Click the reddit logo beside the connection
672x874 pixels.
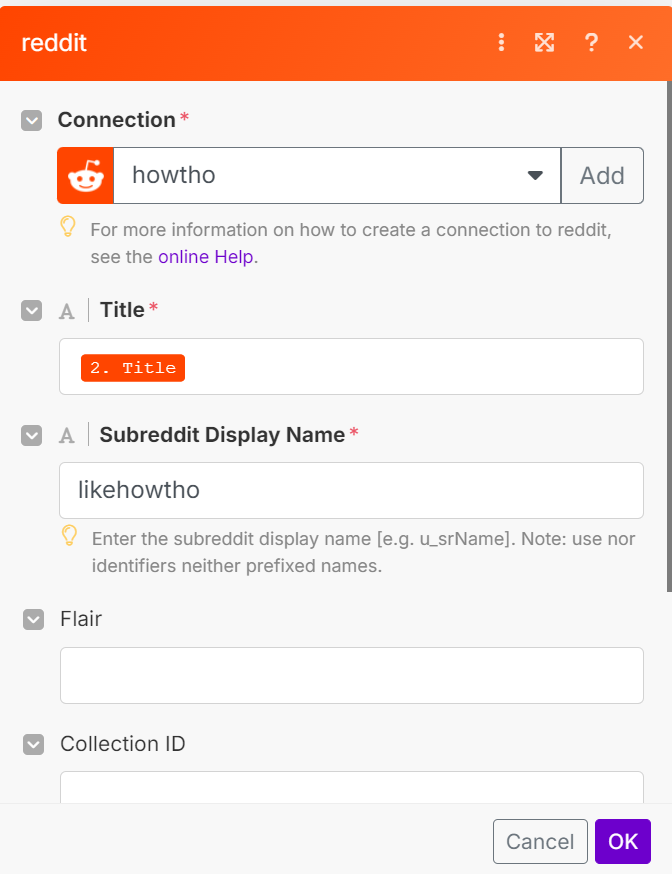(85, 176)
